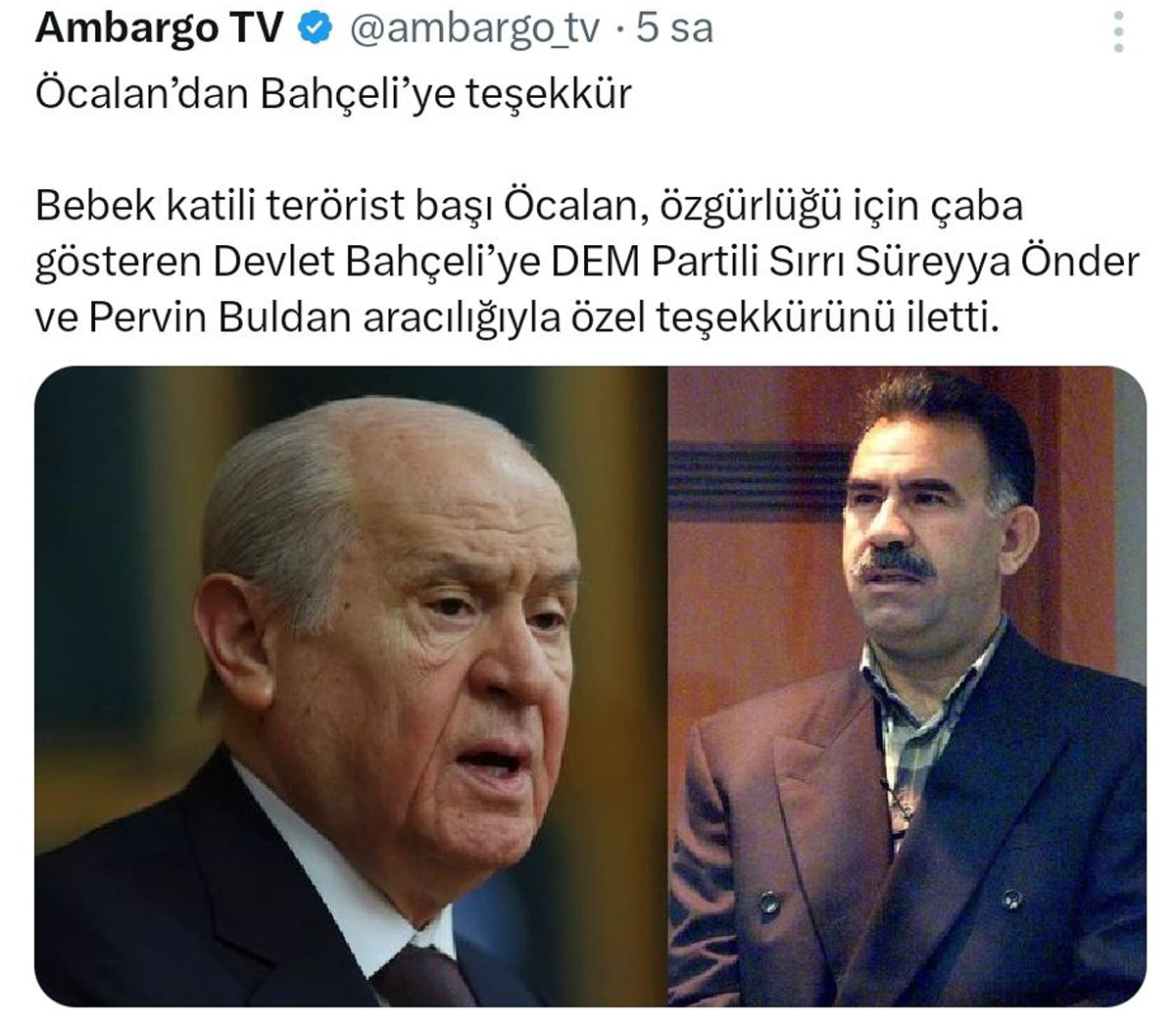This screenshot has width=1176, height=1029.
Task: Open the Ambargo TV profile name
Action: coord(159,28)
